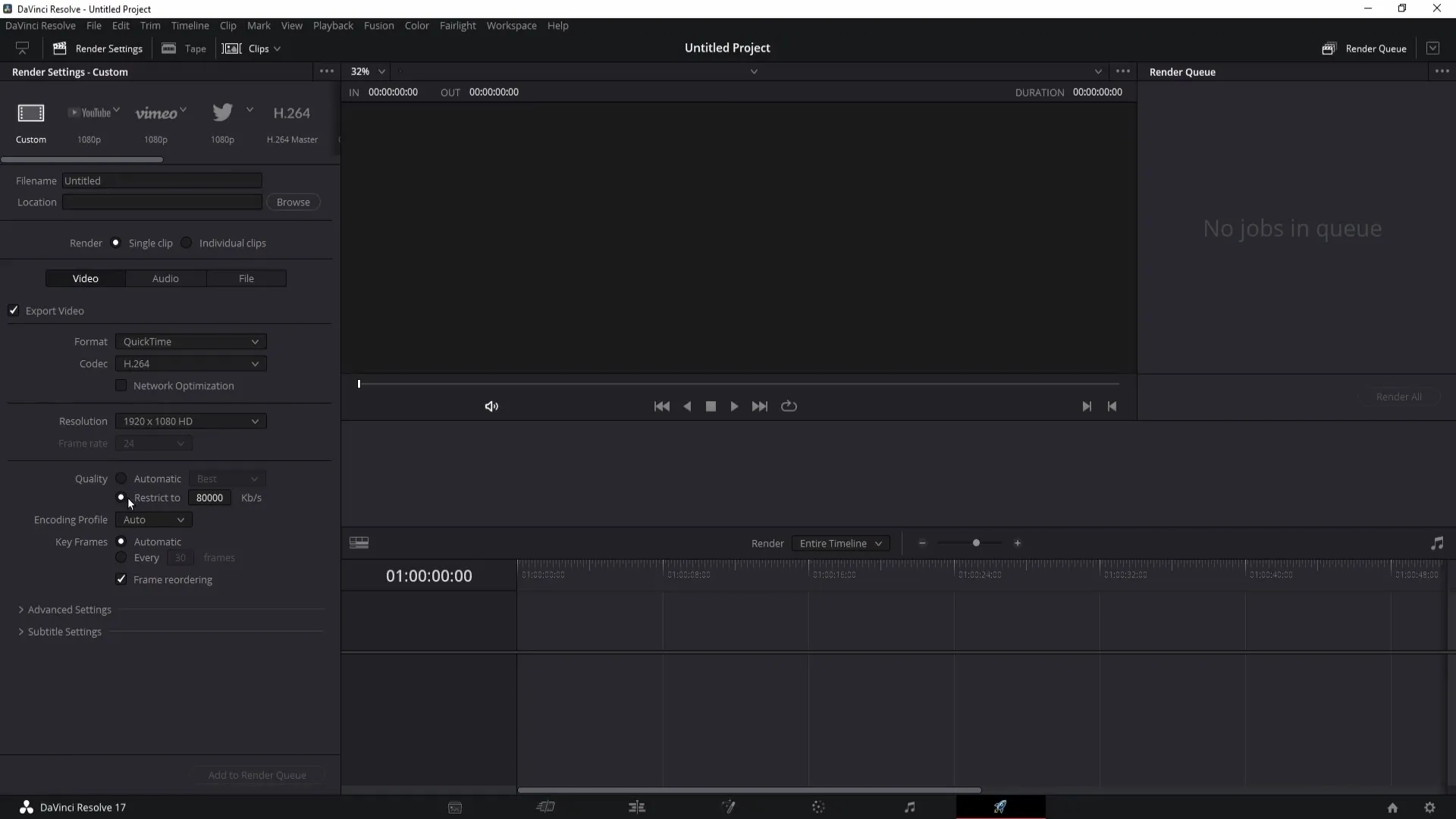Select the Codec H.264 dropdown
The width and height of the screenshot is (1456, 819).
(190, 363)
